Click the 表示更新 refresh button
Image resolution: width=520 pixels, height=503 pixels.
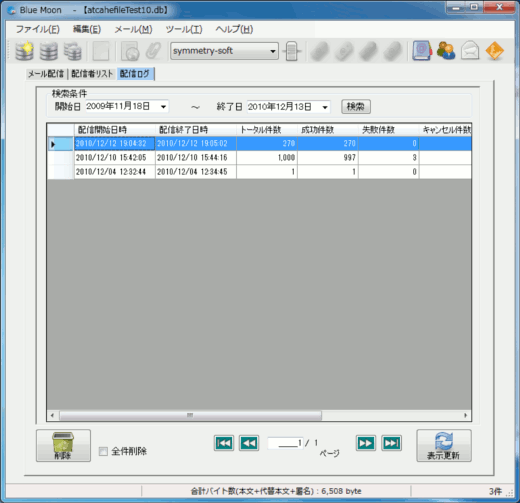(444, 446)
